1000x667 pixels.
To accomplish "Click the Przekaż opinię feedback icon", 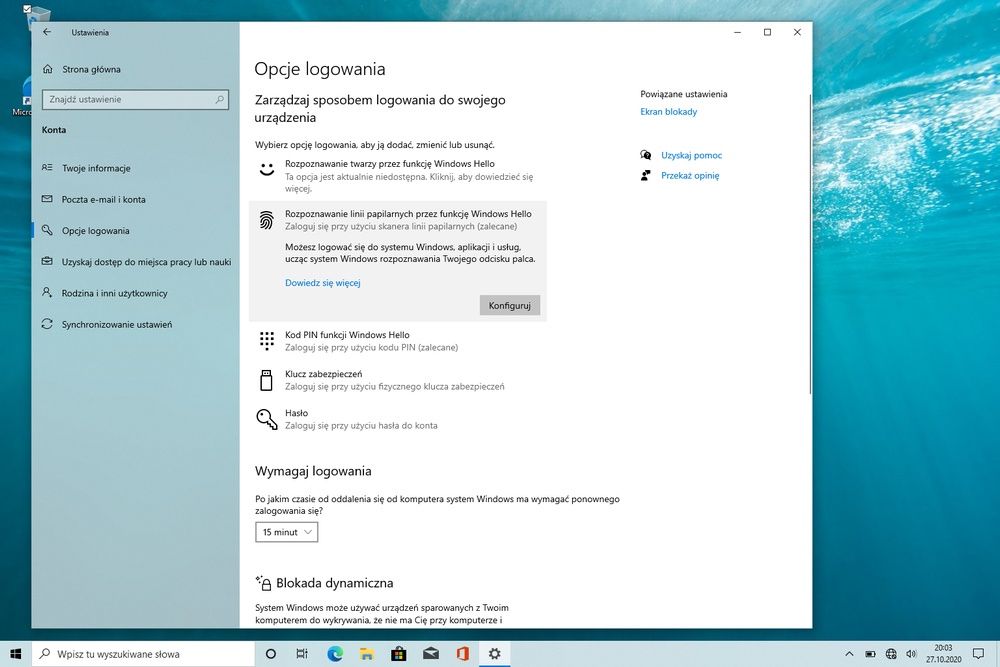I will (x=646, y=175).
